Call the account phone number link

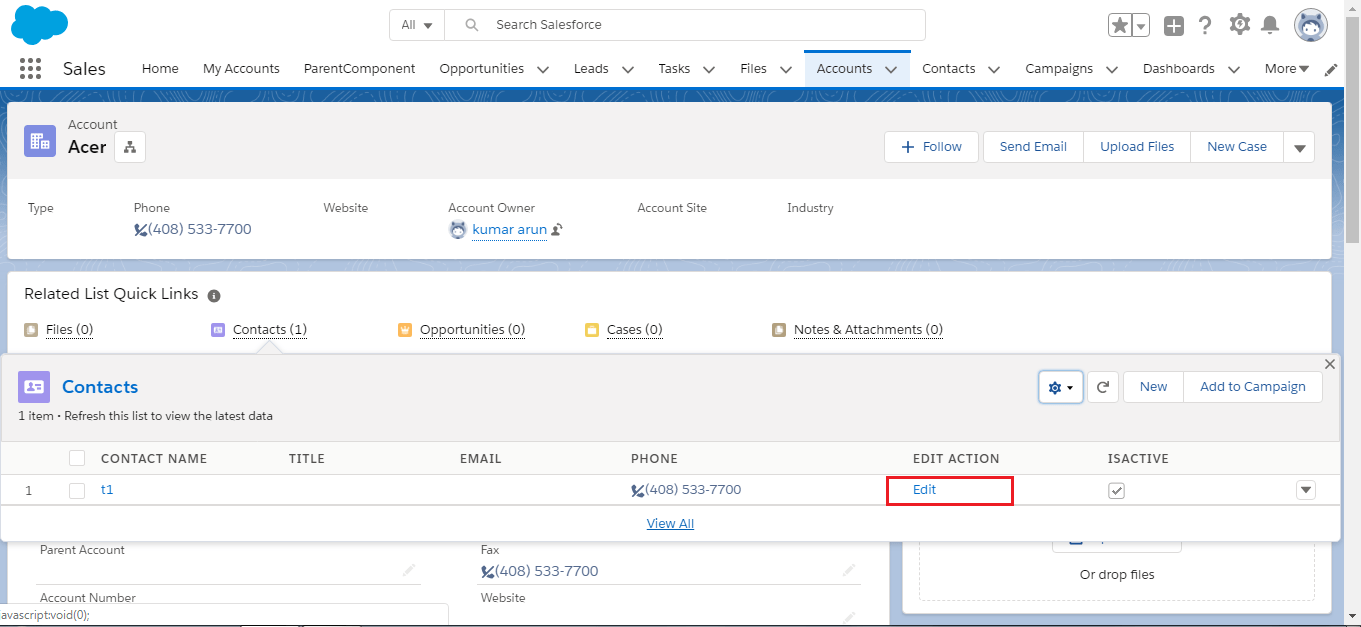(200, 229)
